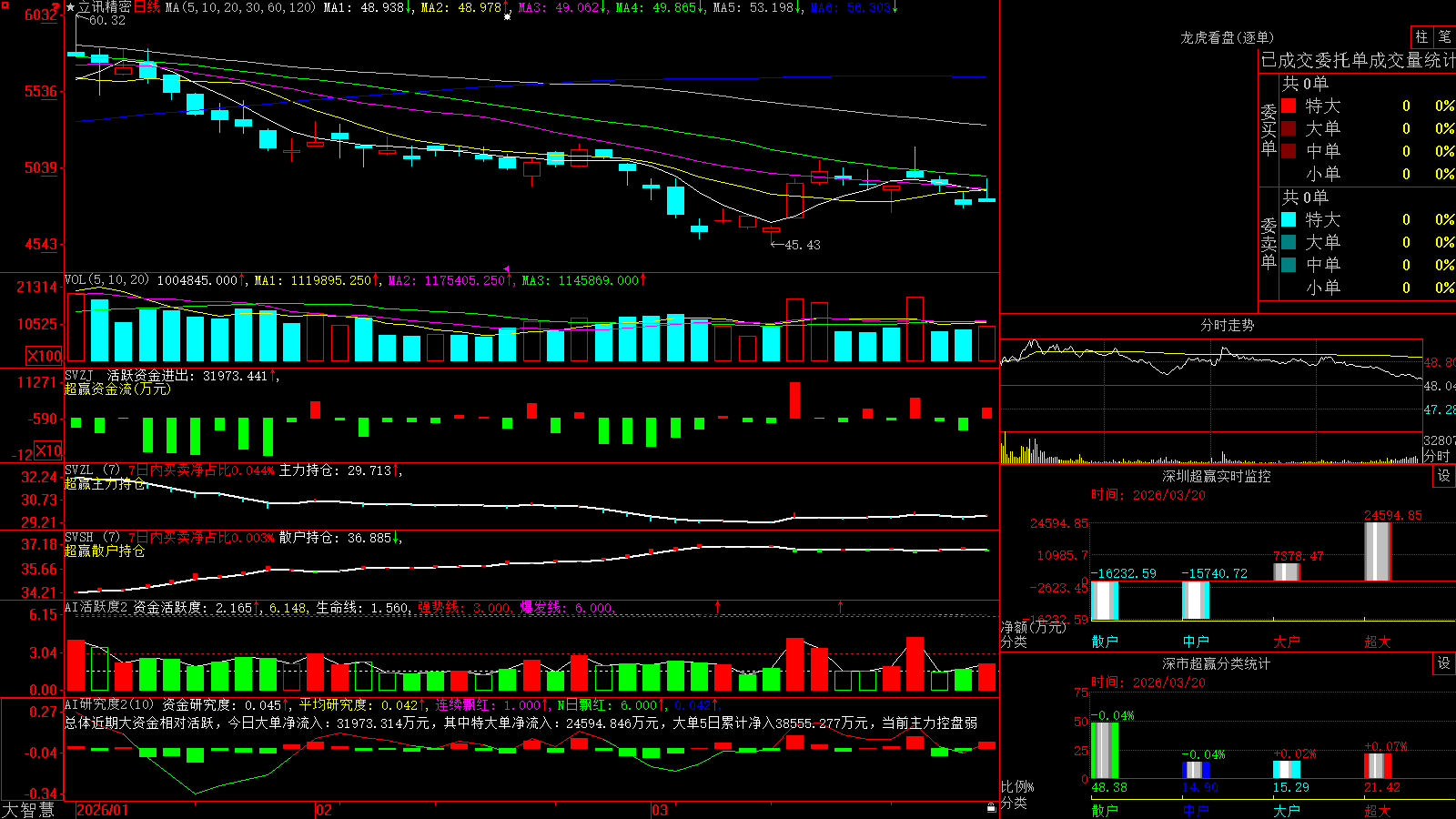Click the 委卖单 section label
The image size is (1456, 819).
coord(1269,243)
